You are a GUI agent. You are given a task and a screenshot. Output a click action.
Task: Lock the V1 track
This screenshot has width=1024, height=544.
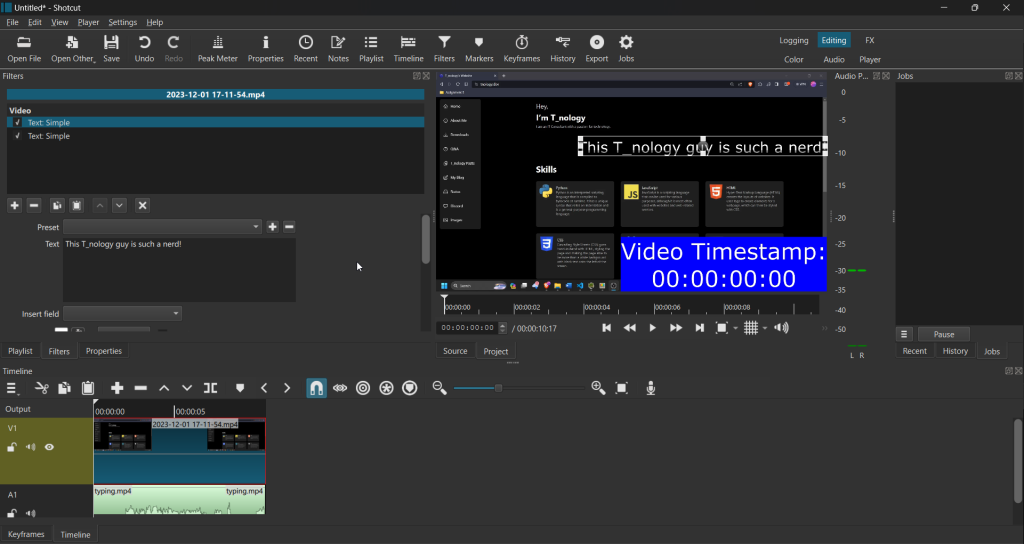click(x=12, y=447)
